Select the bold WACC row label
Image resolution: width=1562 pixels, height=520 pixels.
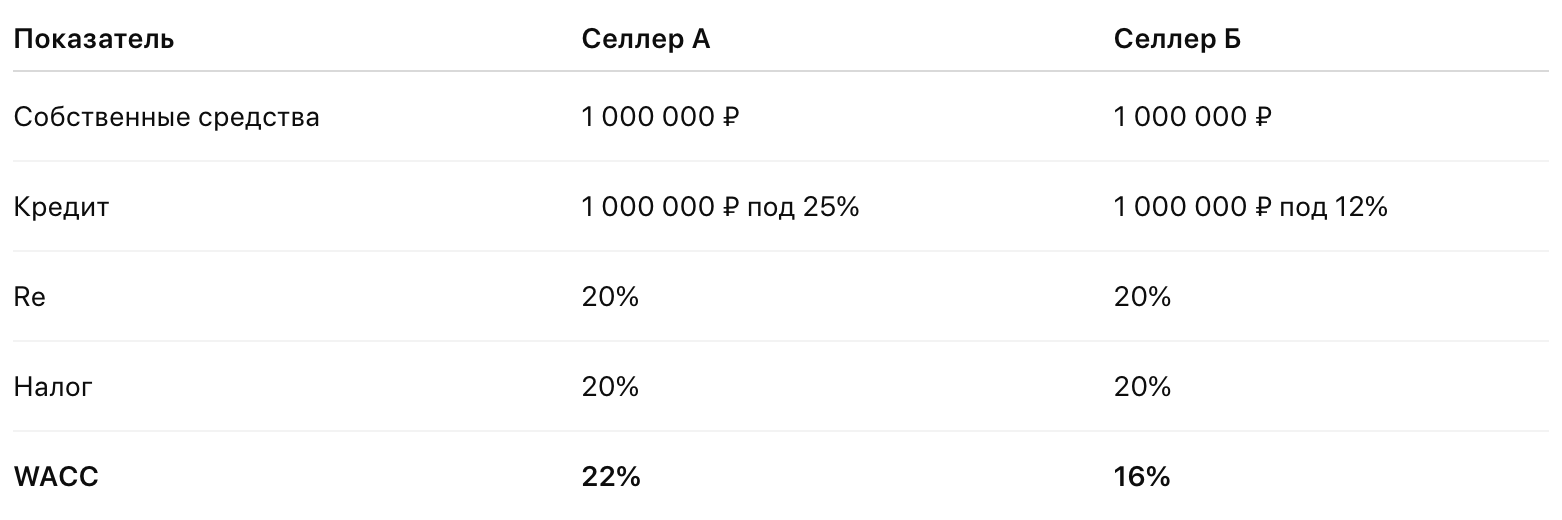tap(56, 477)
